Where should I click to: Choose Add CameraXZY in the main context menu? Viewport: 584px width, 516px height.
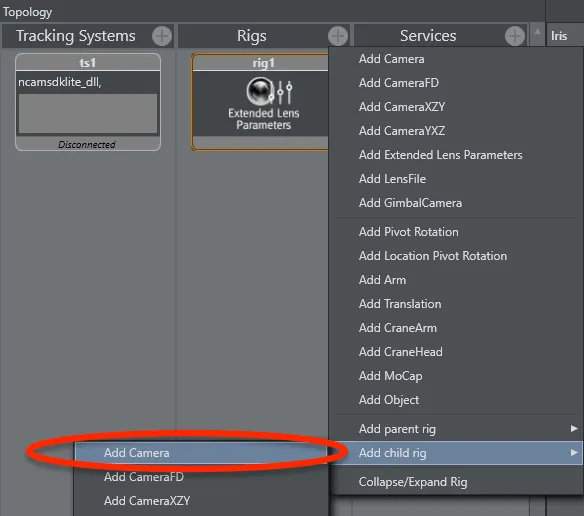(456, 107)
